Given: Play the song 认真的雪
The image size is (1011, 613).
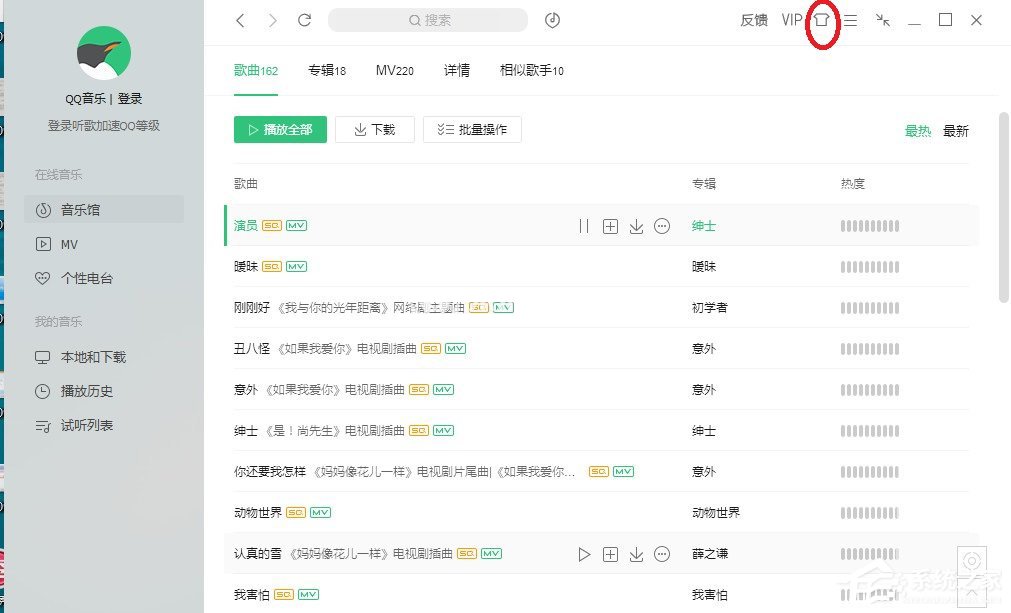Looking at the screenshot, I should tap(585, 553).
